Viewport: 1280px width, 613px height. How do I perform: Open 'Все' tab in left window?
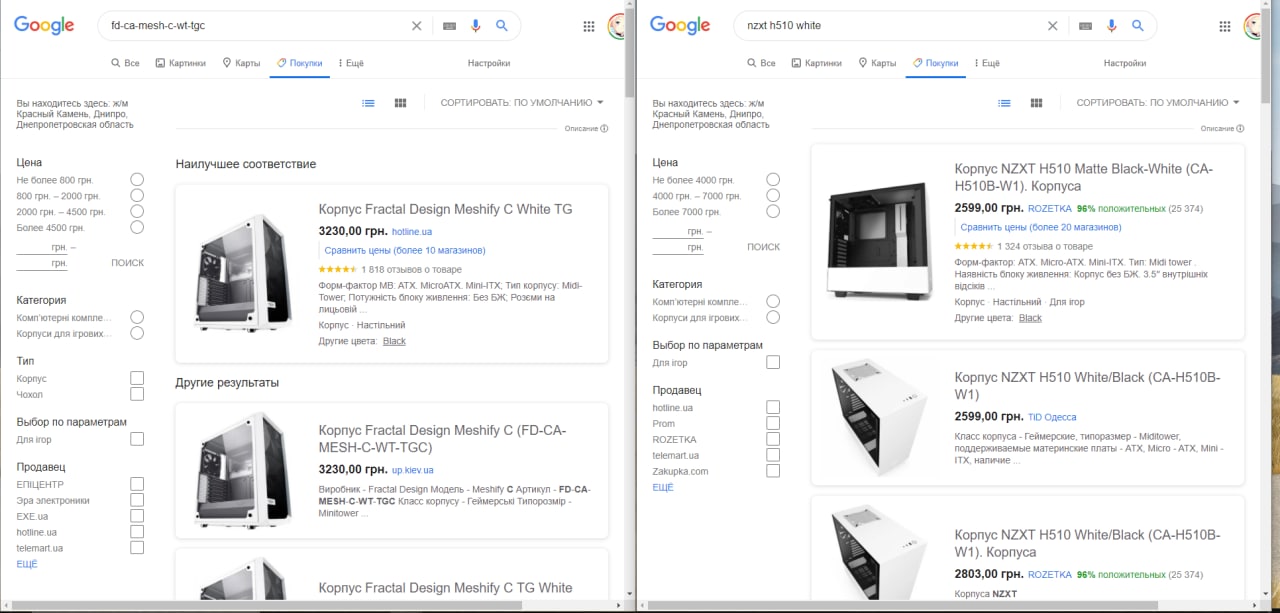125,63
